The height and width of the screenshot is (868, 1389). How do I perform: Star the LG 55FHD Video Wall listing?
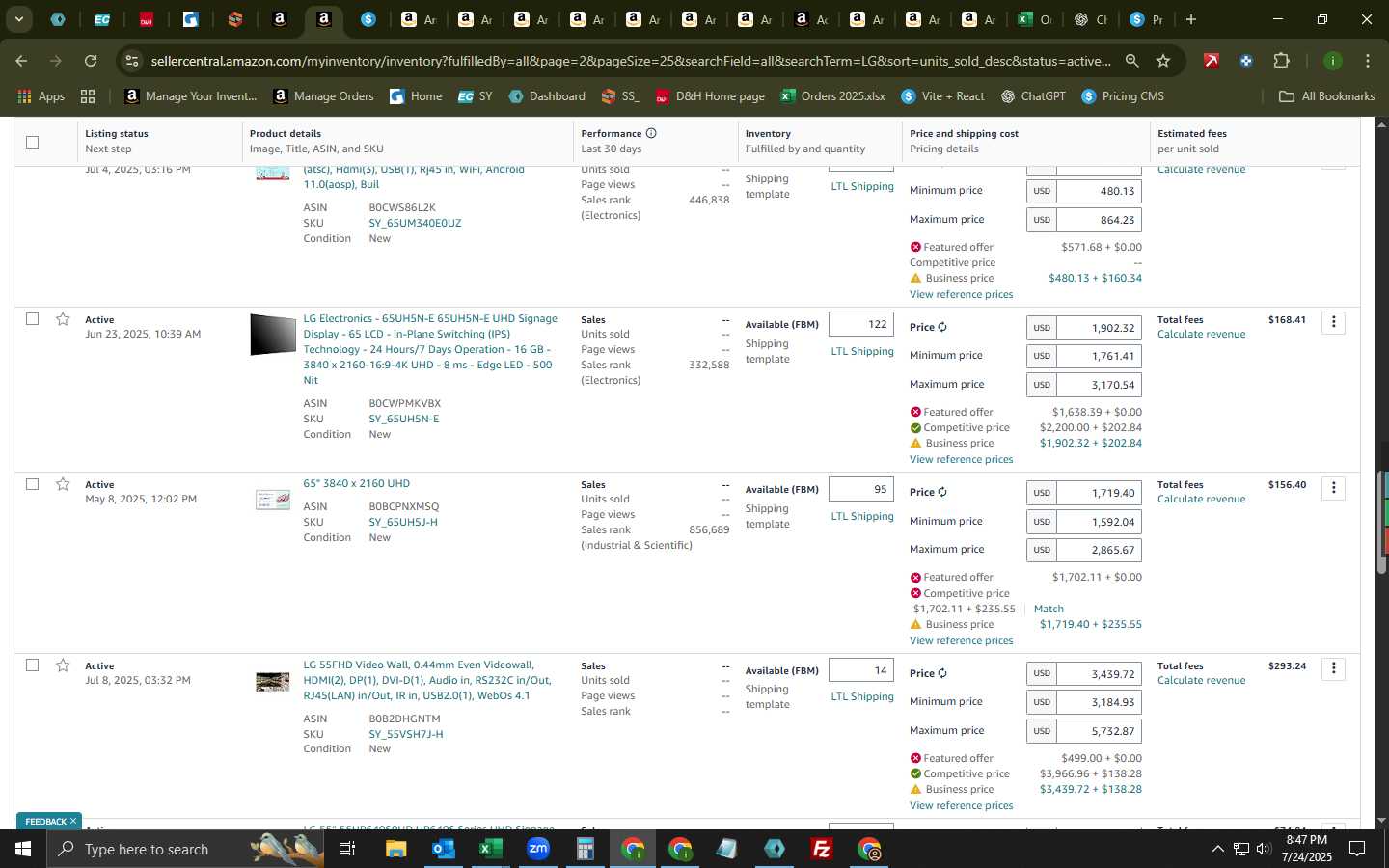coord(63,665)
